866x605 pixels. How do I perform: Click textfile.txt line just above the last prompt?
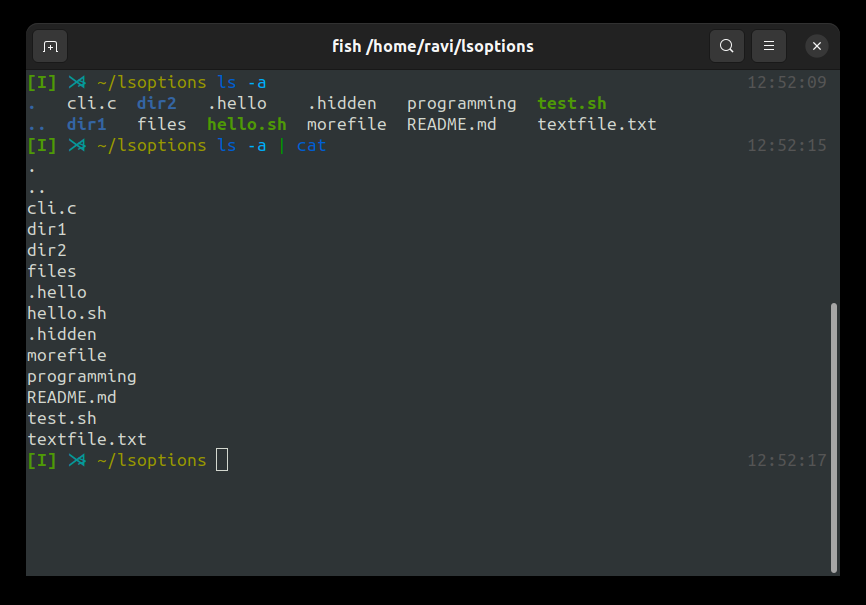[87, 439]
